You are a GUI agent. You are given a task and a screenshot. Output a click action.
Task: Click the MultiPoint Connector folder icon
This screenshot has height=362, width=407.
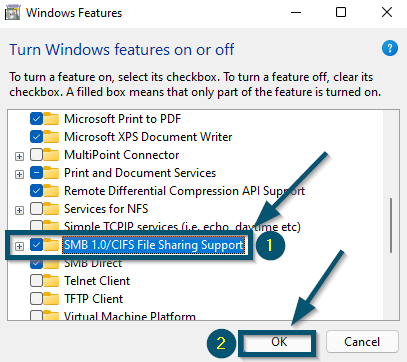pyautogui.click(x=51, y=155)
